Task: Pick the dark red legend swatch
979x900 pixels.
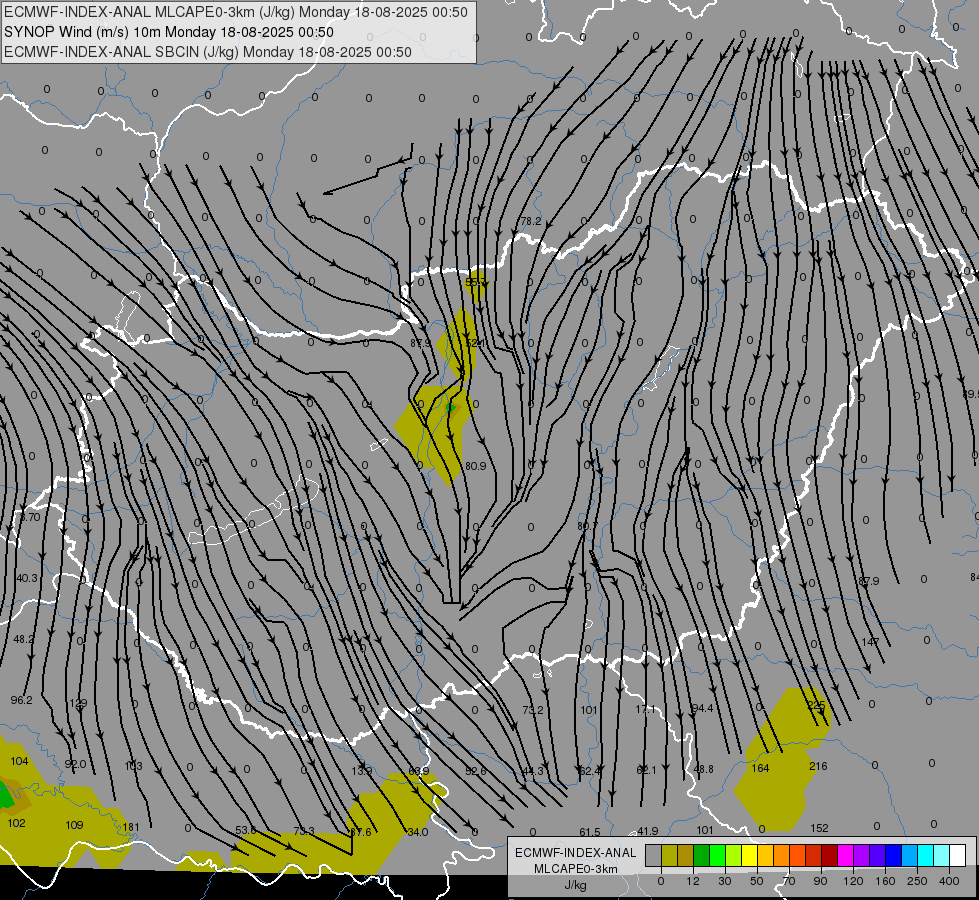Action: pyautogui.click(x=829, y=856)
